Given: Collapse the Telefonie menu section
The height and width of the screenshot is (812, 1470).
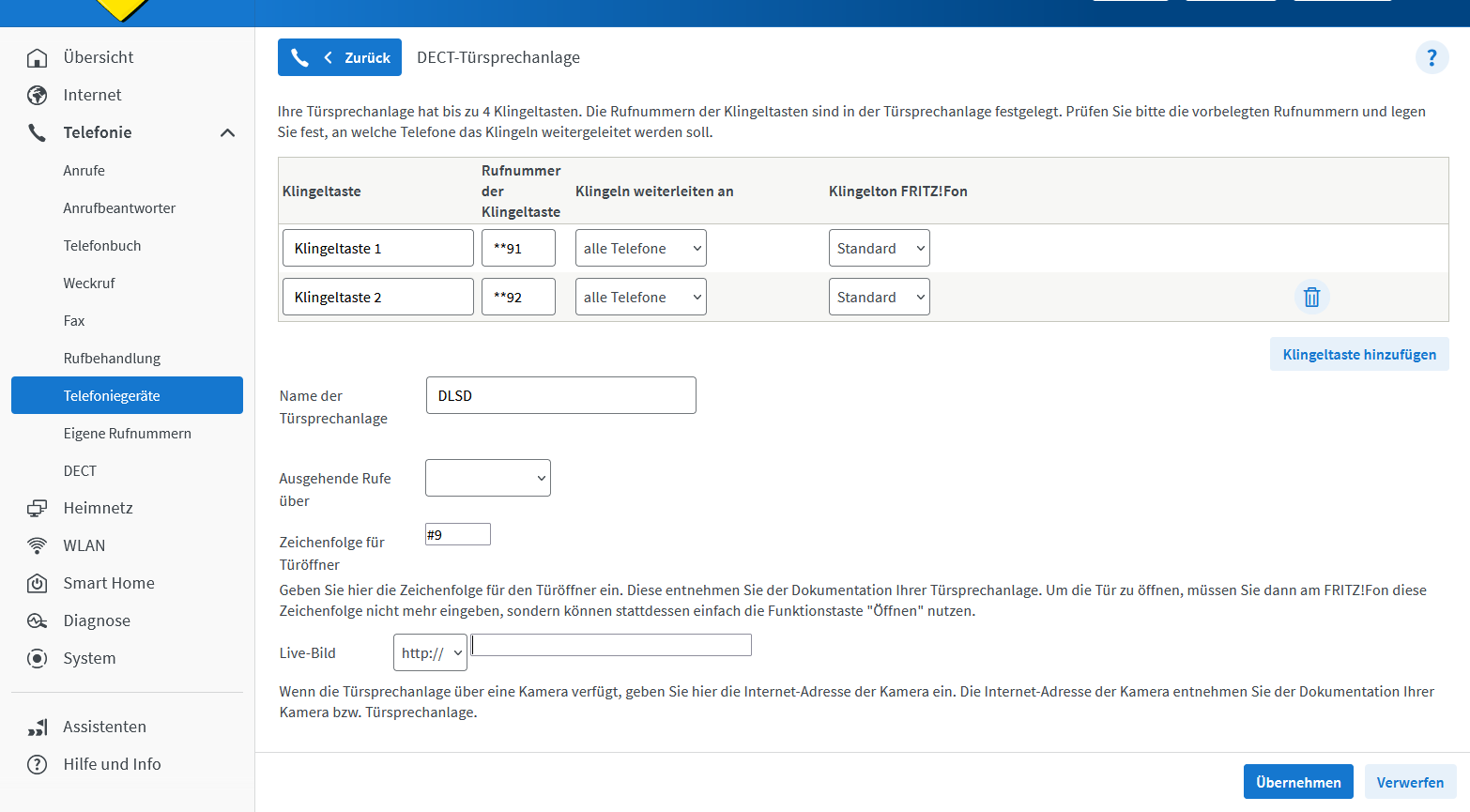Looking at the screenshot, I should 227,133.
